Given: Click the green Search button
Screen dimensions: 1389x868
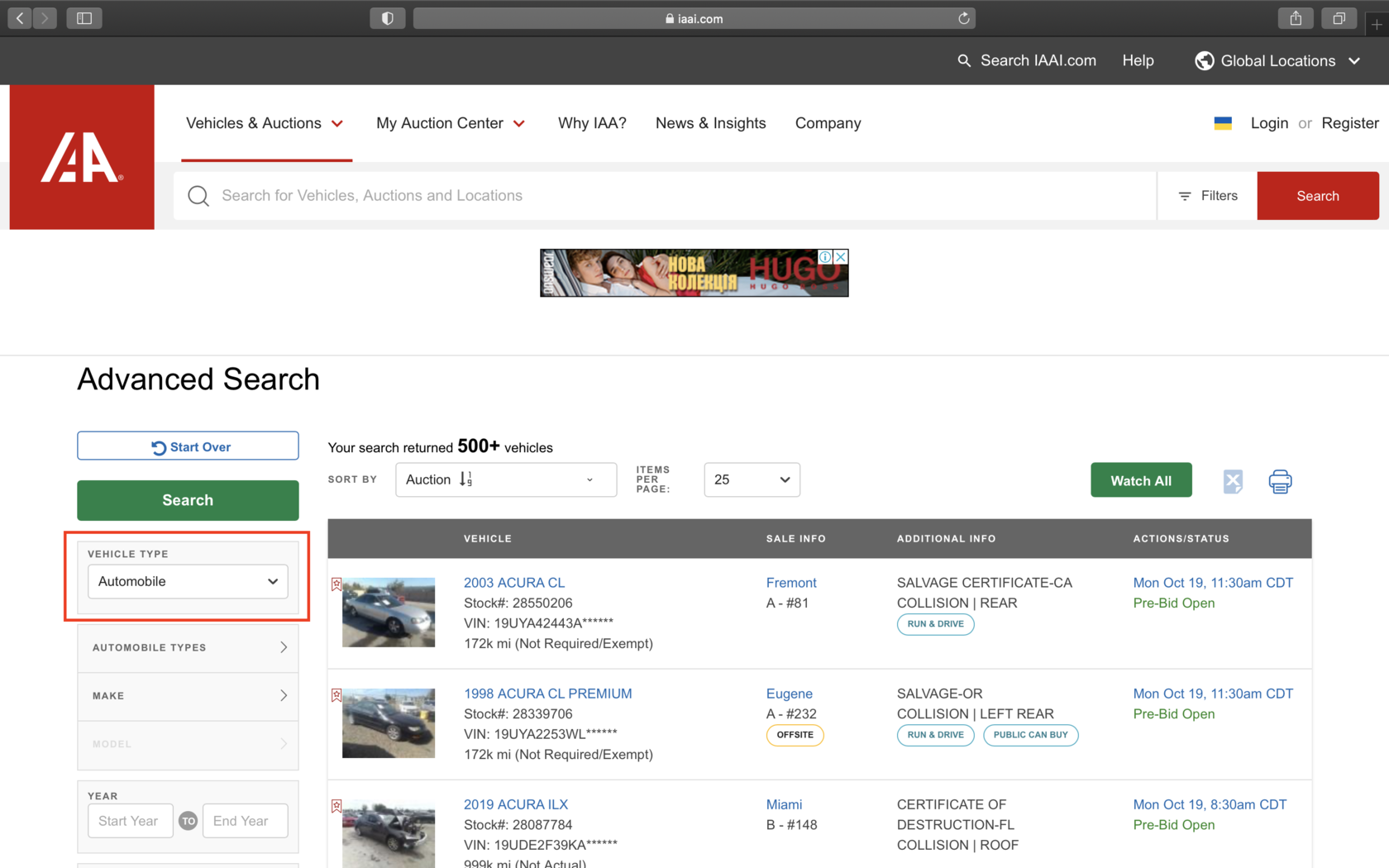Looking at the screenshot, I should point(188,500).
